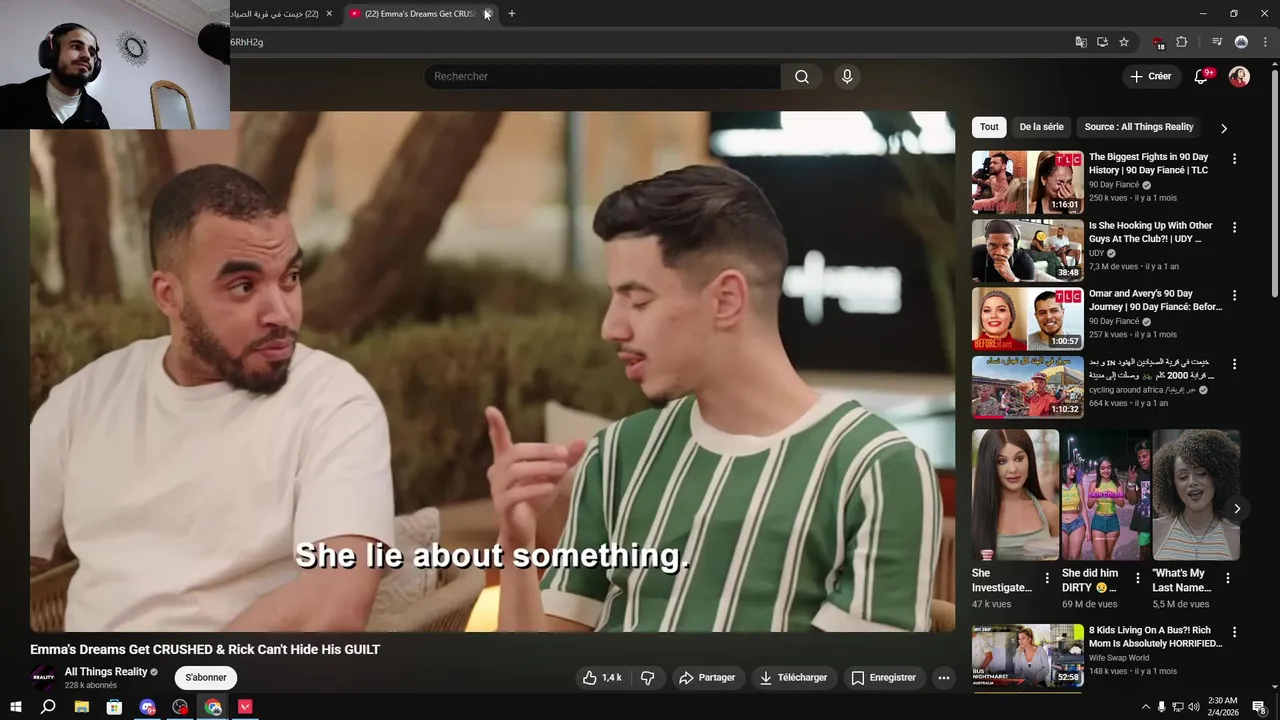Open File Explorer from taskbar
The width and height of the screenshot is (1280, 720).
(82, 707)
